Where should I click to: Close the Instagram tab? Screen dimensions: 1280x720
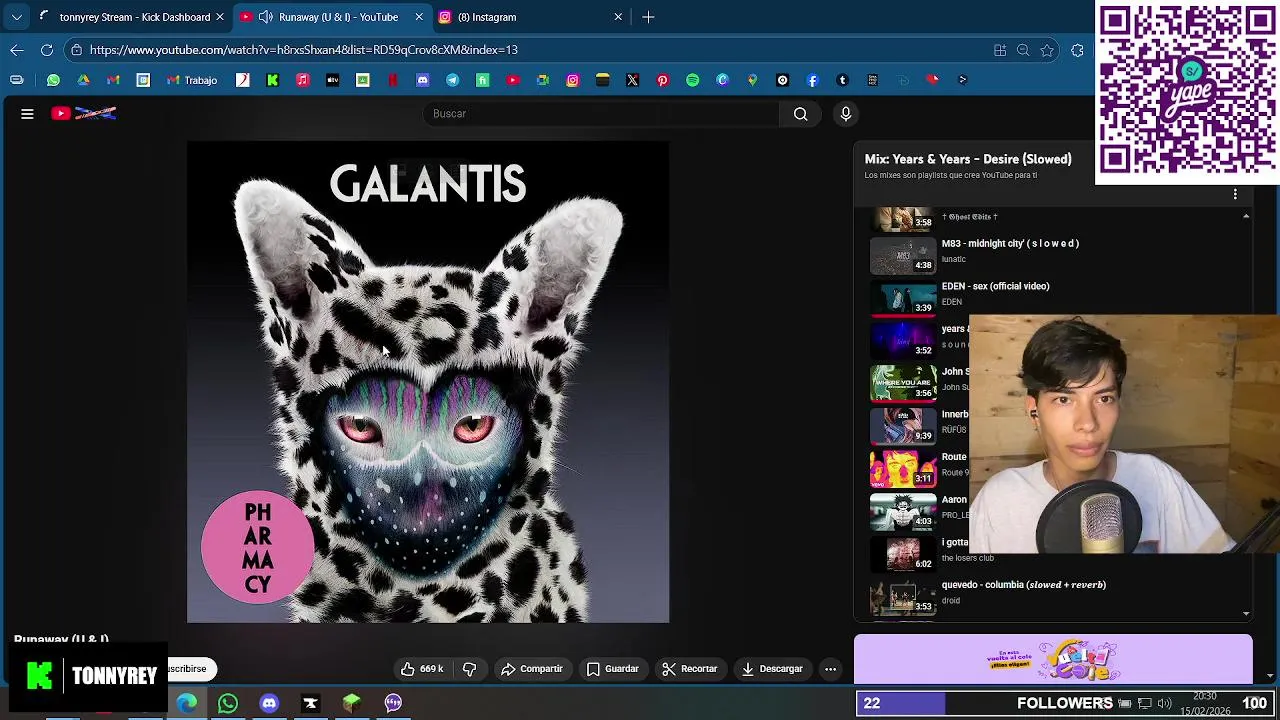[x=618, y=17]
